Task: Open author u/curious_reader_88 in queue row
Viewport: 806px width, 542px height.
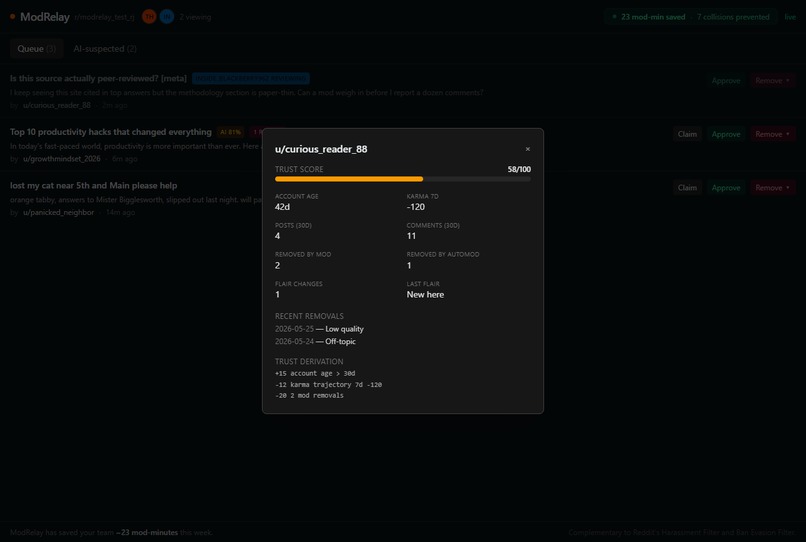Action: pyautogui.click(x=57, y=105)
